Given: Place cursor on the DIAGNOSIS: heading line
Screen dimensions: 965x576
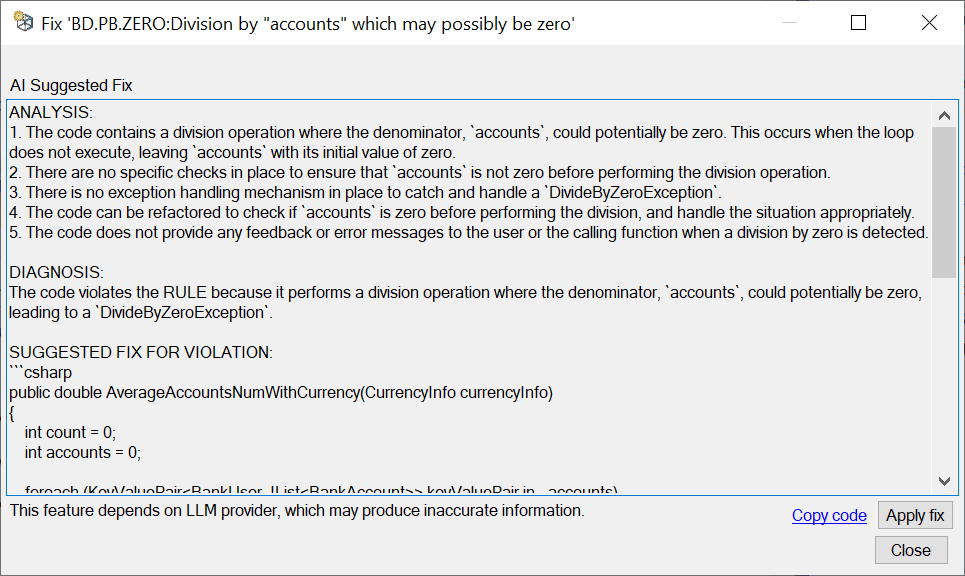Looking at the screenshot, I should (57, 273).
